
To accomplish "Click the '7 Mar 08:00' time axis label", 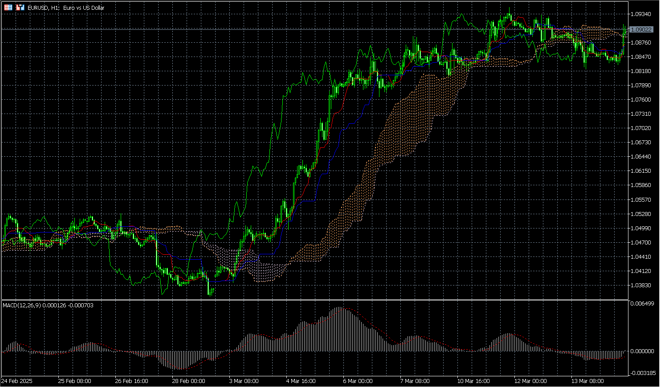I will pyautogui.click(x=415, y=381).
